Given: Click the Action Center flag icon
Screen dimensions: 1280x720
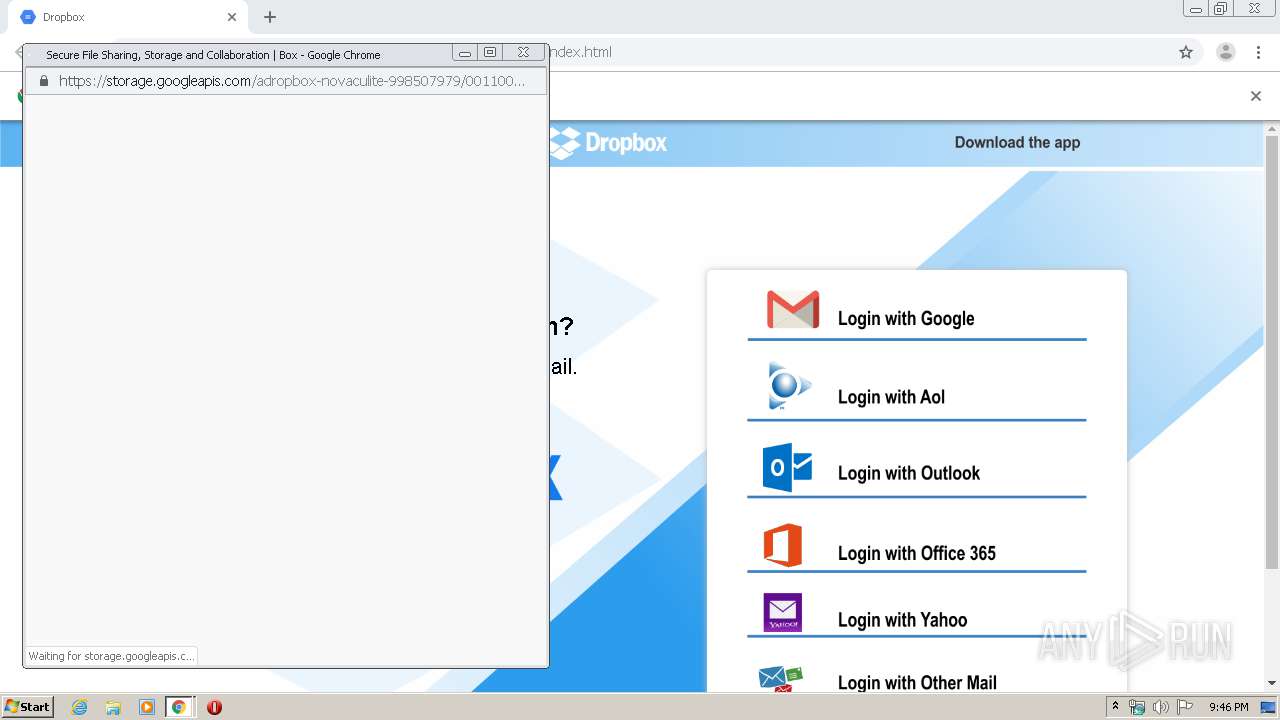Looking at the screenshot, I should click(1185, 707).
